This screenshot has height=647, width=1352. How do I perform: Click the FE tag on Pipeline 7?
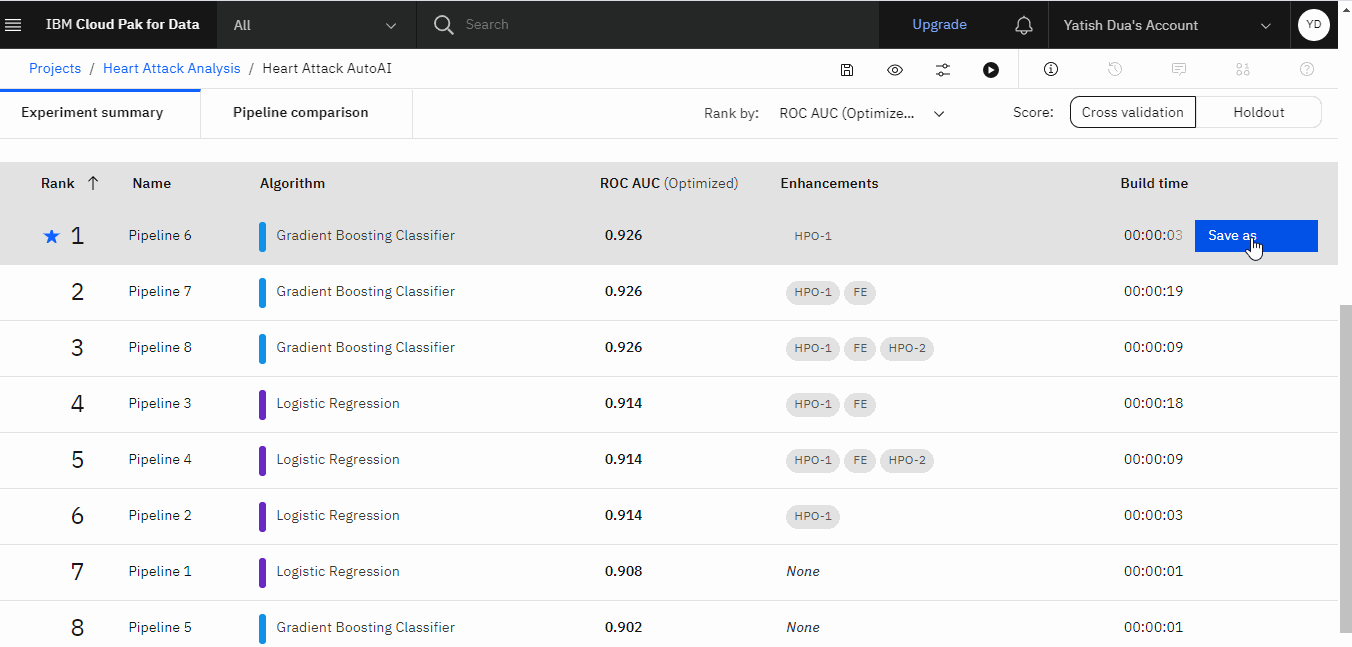(x=860, y=292)
